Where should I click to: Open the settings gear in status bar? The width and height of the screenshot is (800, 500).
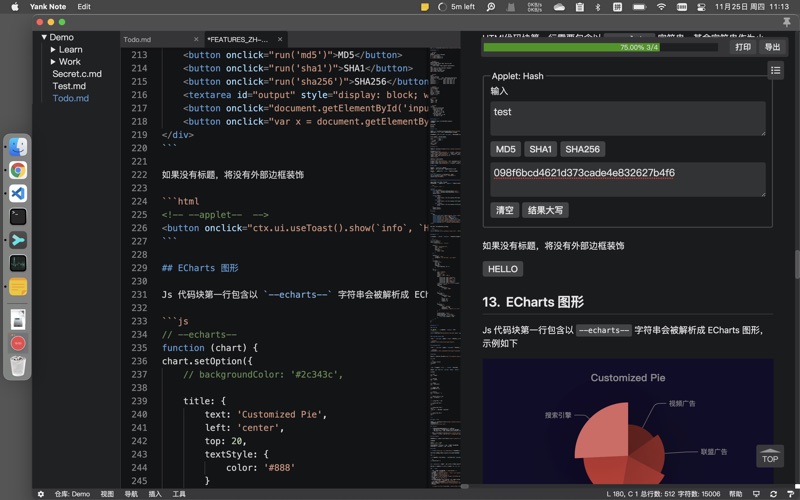coord(41,494)
